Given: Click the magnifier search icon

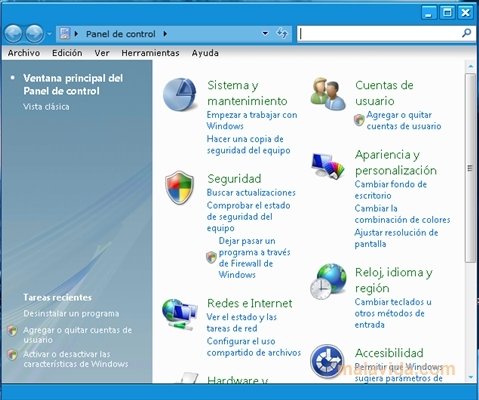Looking at the screenshot, I should tap(467, 33).
